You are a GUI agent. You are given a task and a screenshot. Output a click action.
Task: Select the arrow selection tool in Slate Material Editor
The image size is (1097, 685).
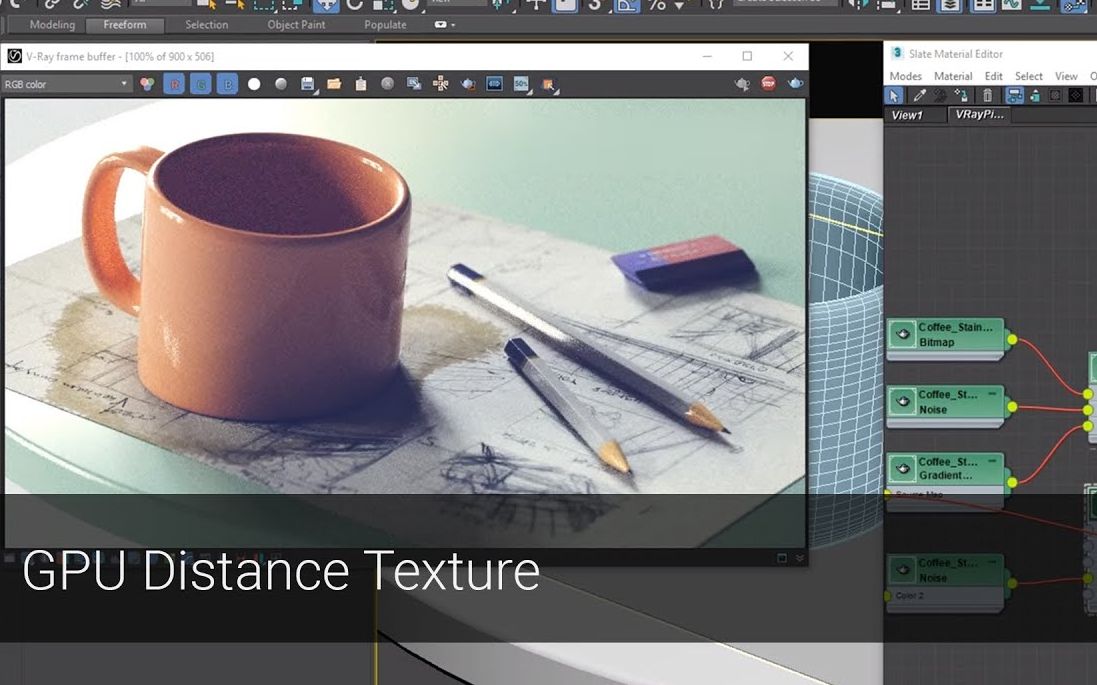pyautogui.click(x=895, y=94)
